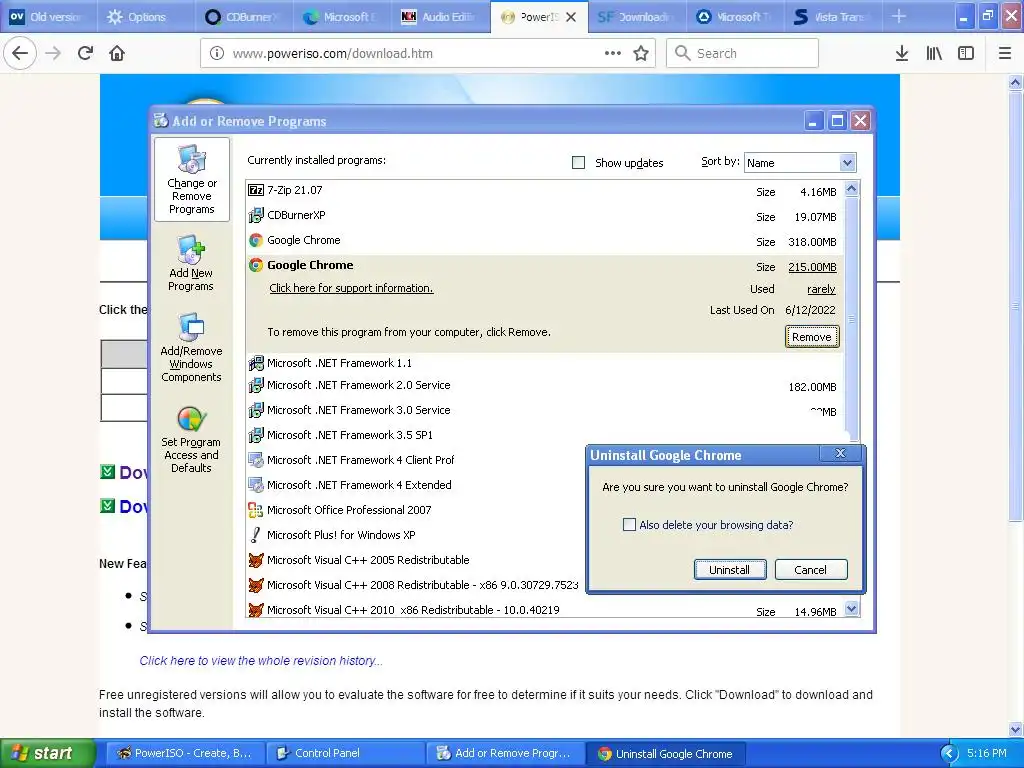Show site information icon in address bar
The height and width of the screenshot is (768, 1024).
(x=217, y=54)
